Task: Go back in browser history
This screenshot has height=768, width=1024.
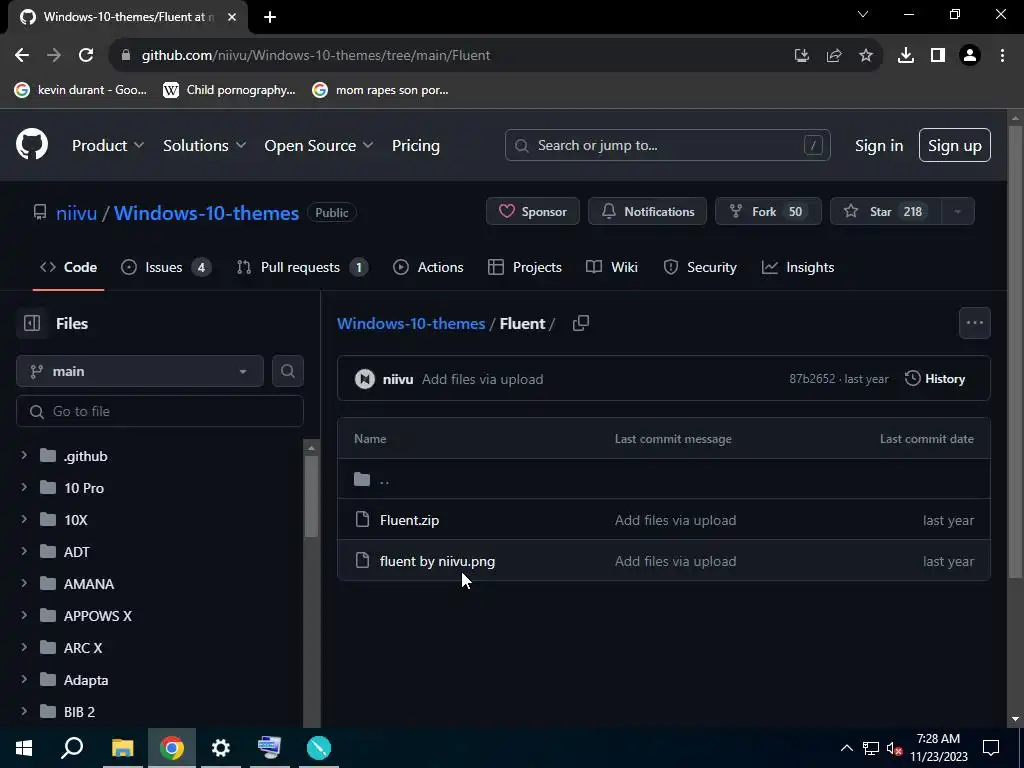Action: 22,55
